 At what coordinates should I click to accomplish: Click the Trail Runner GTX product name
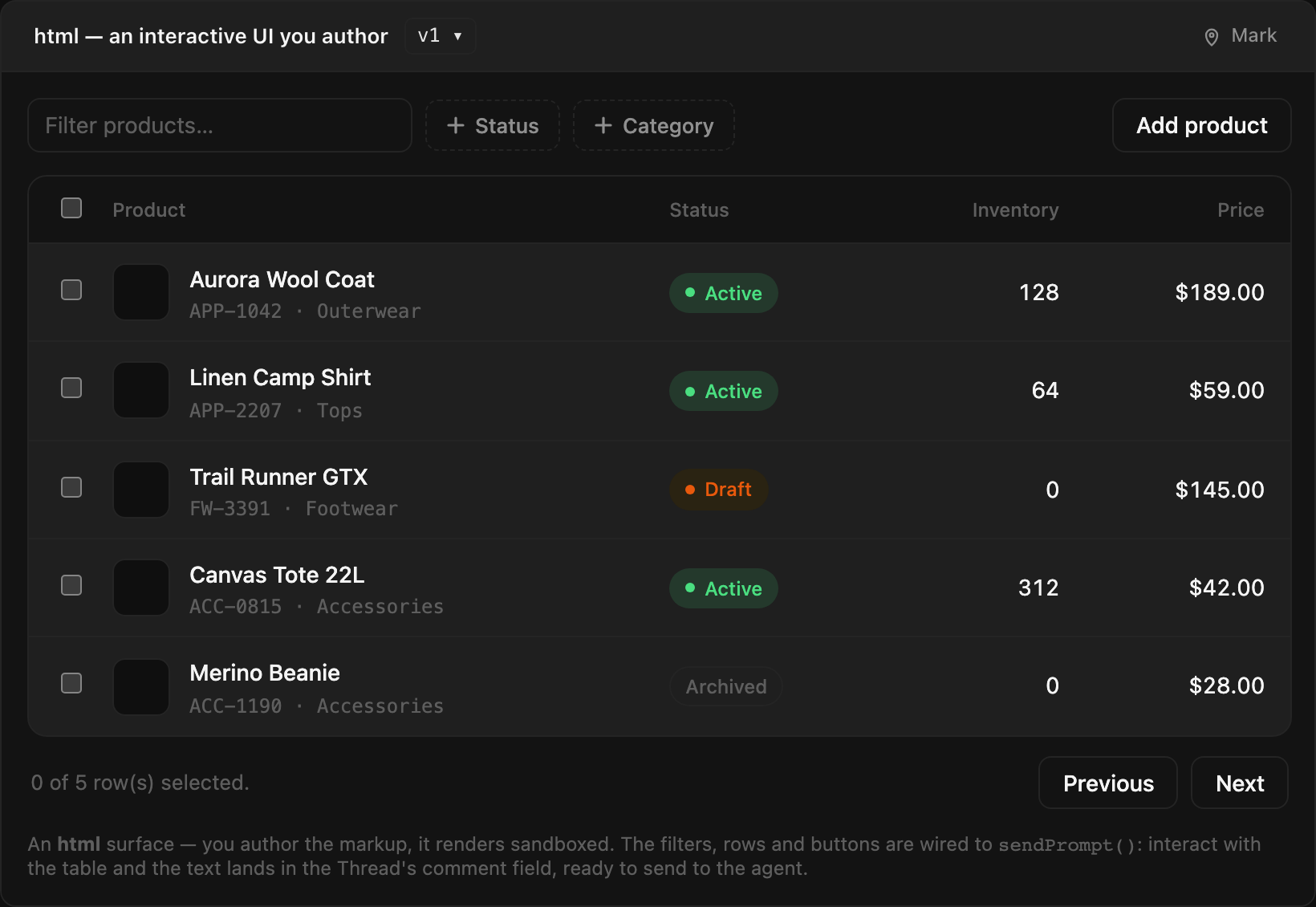click(x=278, y=477)
